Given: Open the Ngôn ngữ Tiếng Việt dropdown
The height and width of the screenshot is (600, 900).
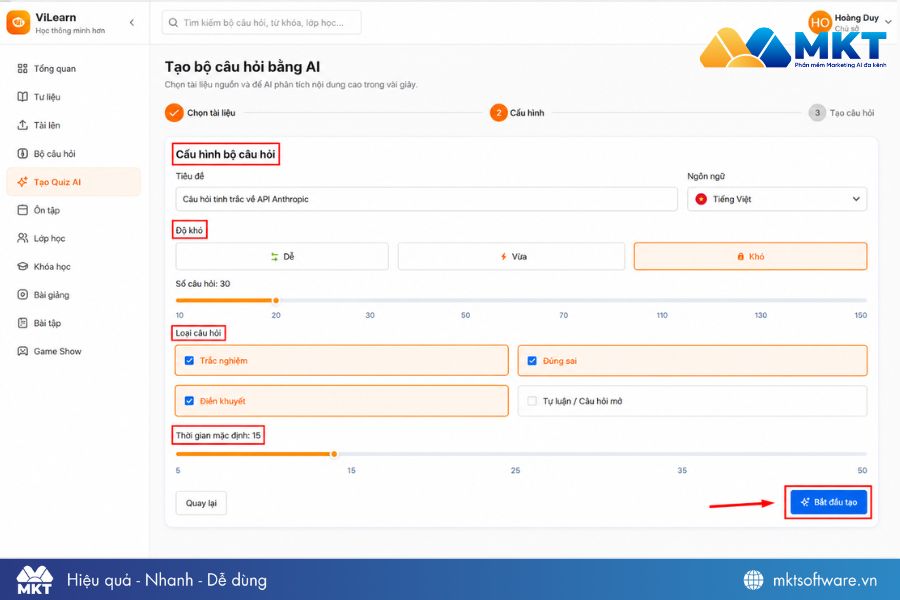Looking at the screenshot, I should (x=777, y=199).
